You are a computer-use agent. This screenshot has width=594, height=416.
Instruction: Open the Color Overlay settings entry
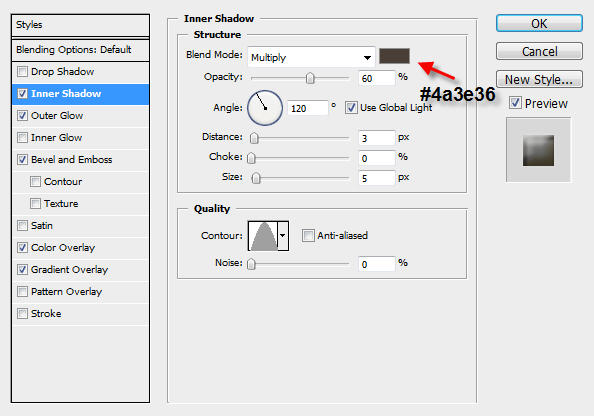[x=63, y=248]
